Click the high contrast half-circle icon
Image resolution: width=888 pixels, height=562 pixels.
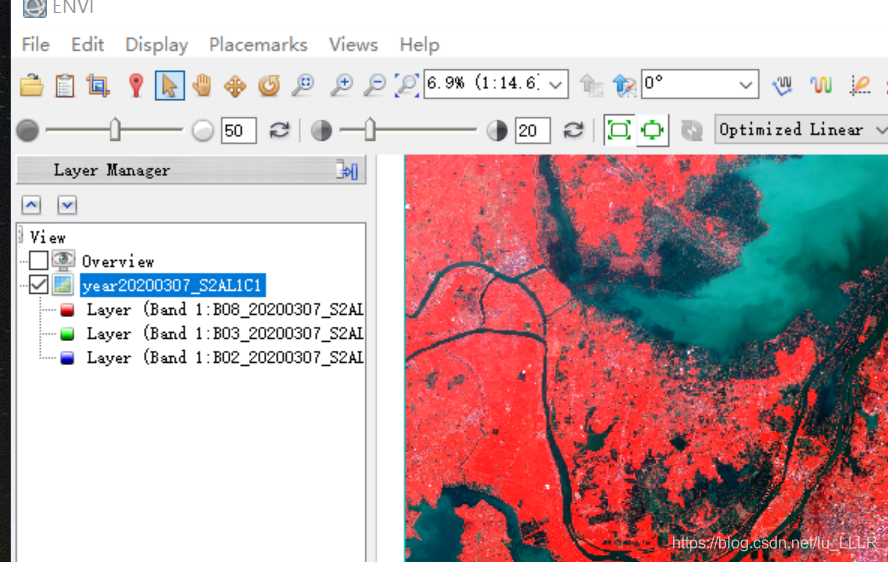(x=497, y=130)
